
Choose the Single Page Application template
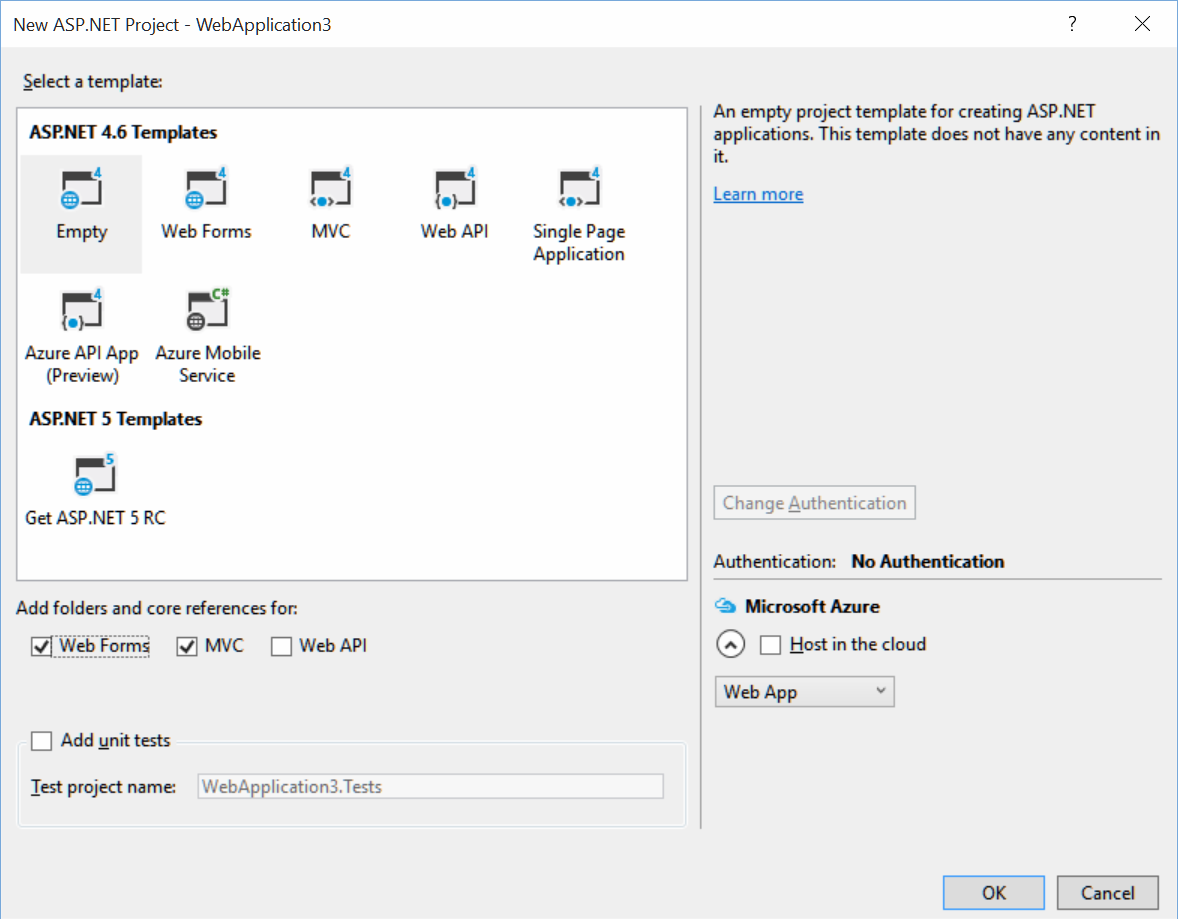click(578, 190)
